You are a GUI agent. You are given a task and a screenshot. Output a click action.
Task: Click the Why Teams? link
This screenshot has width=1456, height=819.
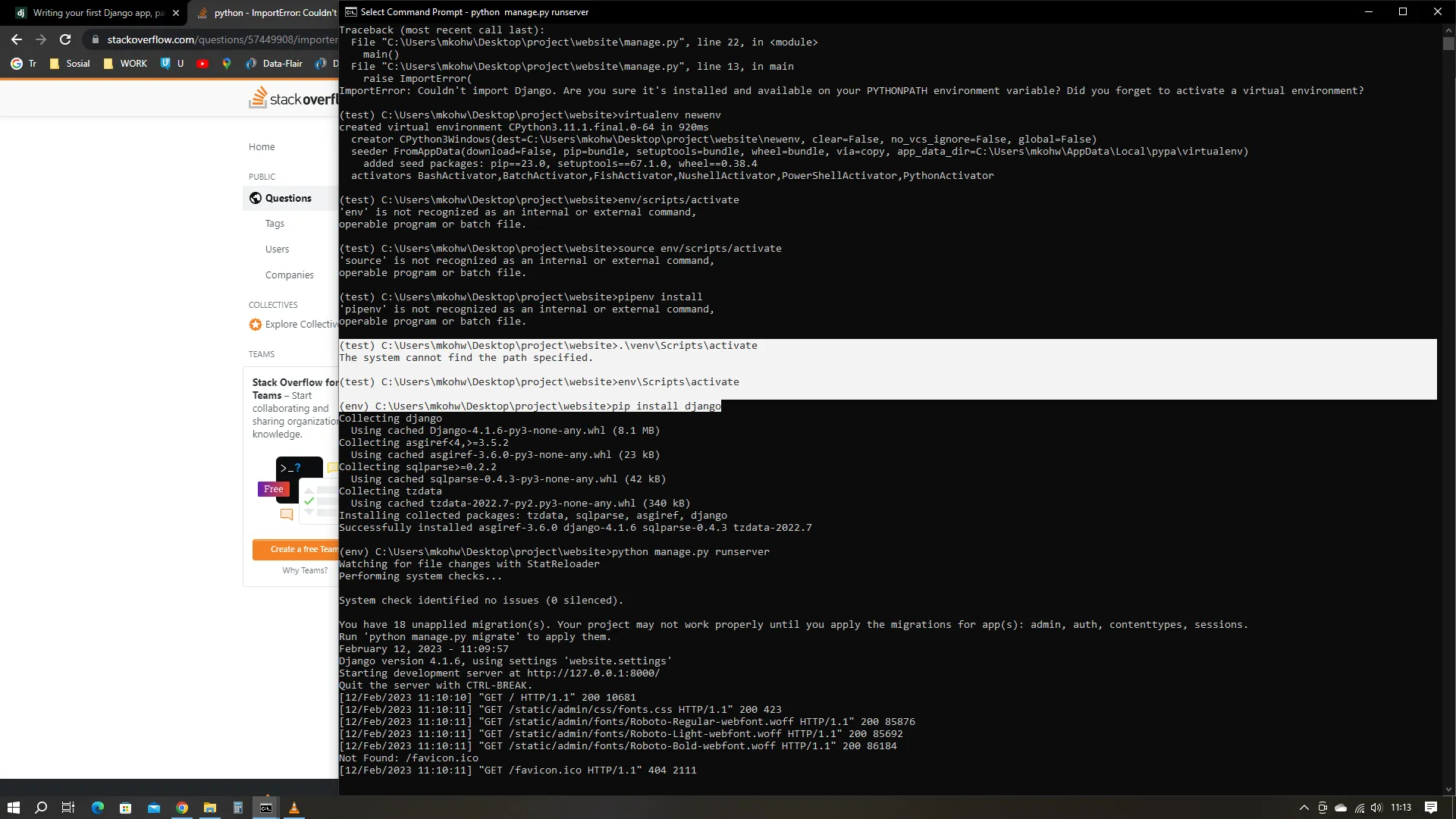coord(305,570)
